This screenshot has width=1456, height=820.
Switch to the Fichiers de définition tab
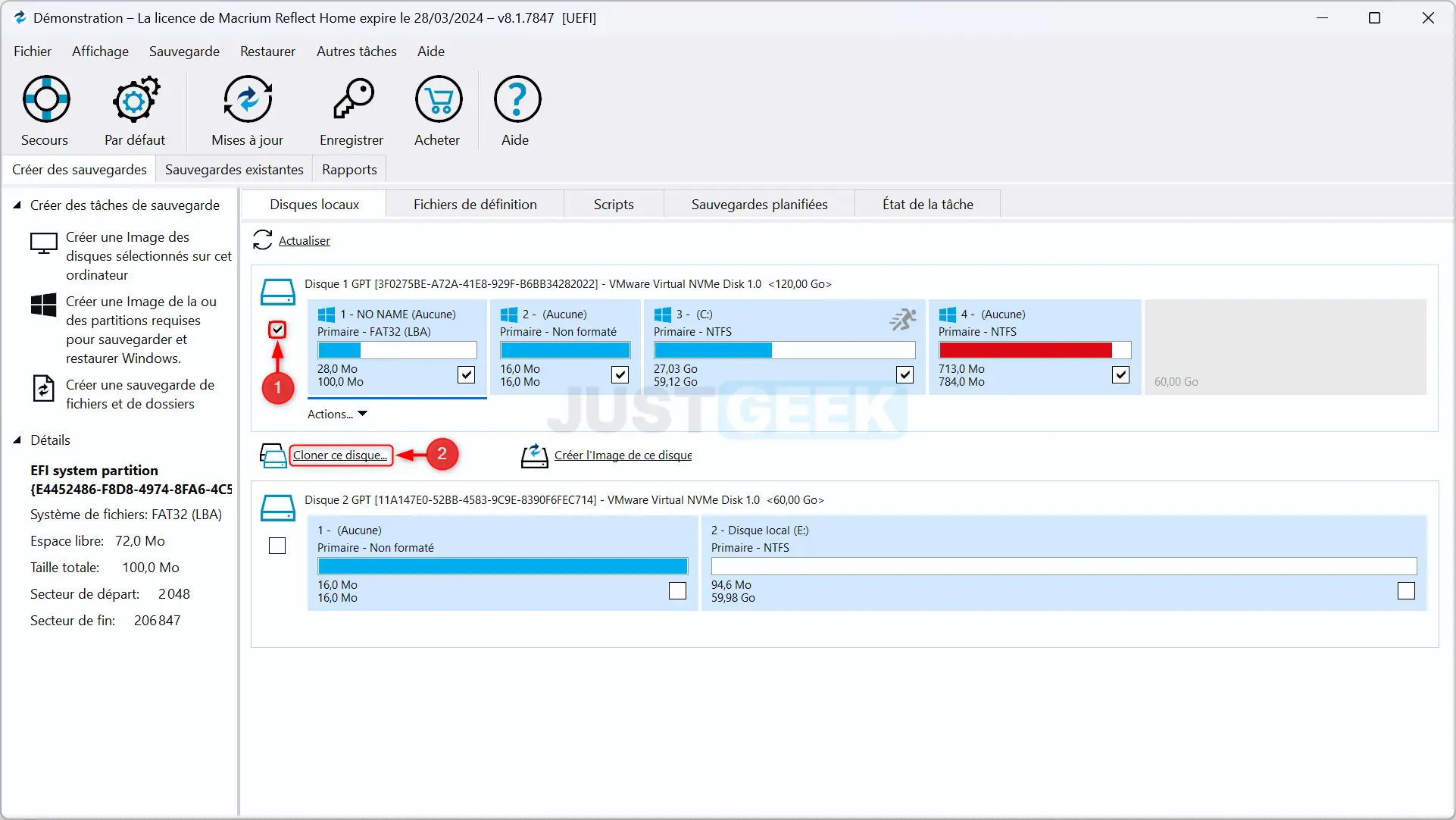(475, 204)
